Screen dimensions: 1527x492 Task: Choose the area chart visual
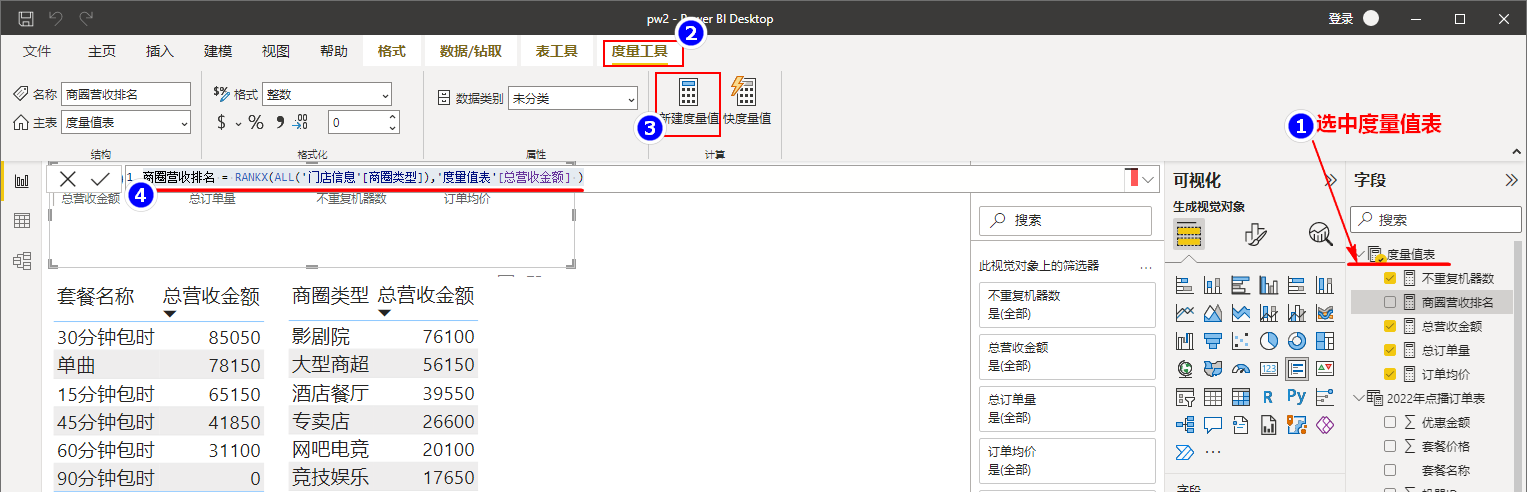point(1213,313)
